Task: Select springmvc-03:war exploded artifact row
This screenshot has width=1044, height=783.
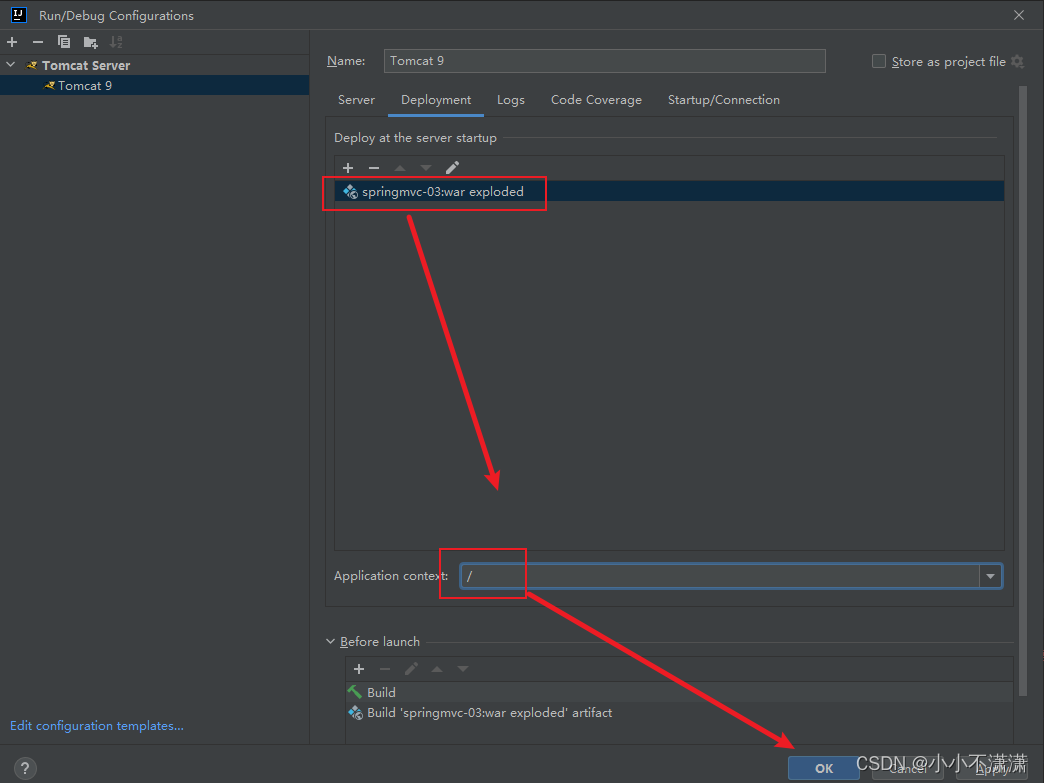Action: 669,192
